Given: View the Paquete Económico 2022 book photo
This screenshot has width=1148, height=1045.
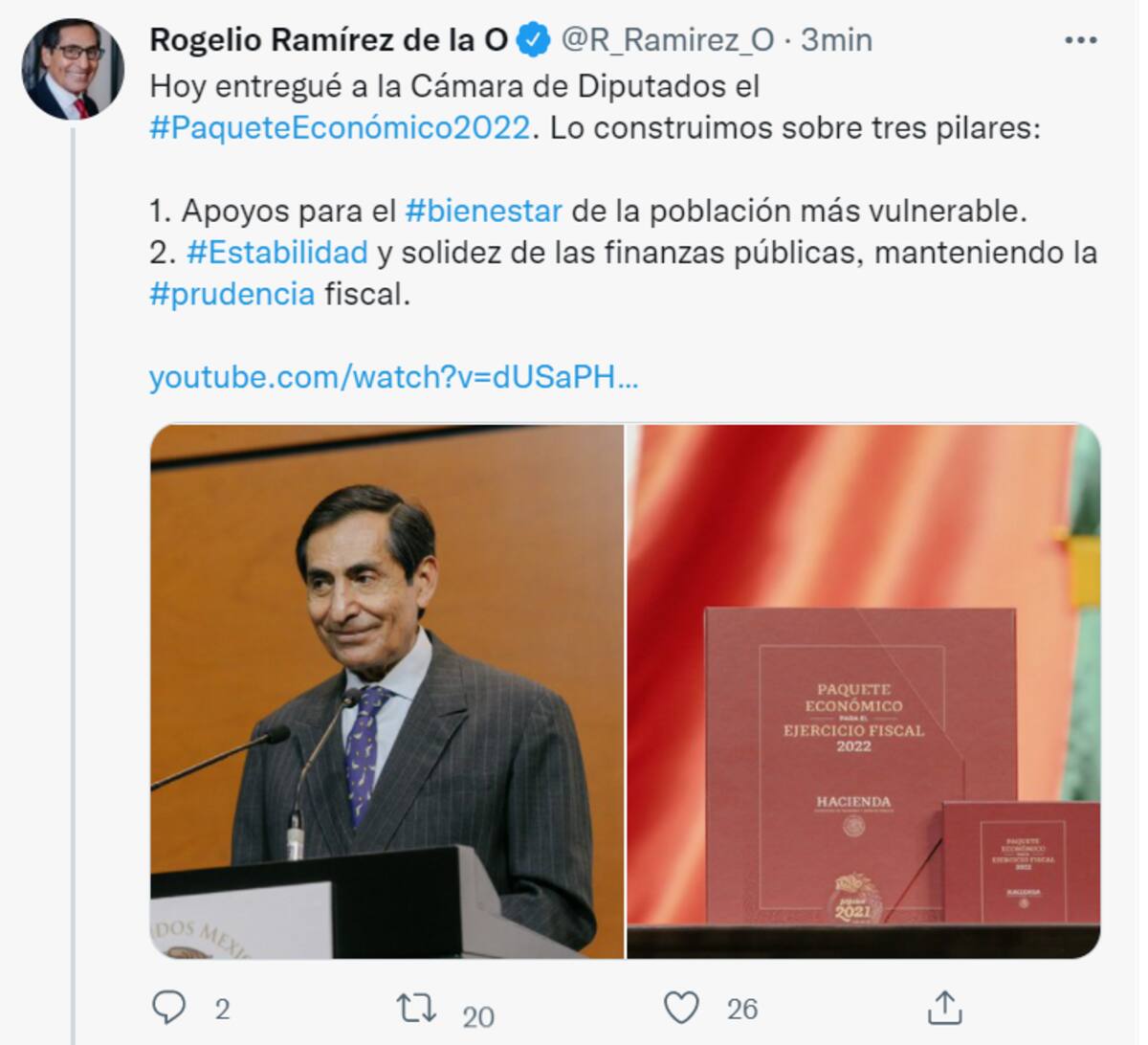Looking at the screenshot, I should [x=864, y=691].
